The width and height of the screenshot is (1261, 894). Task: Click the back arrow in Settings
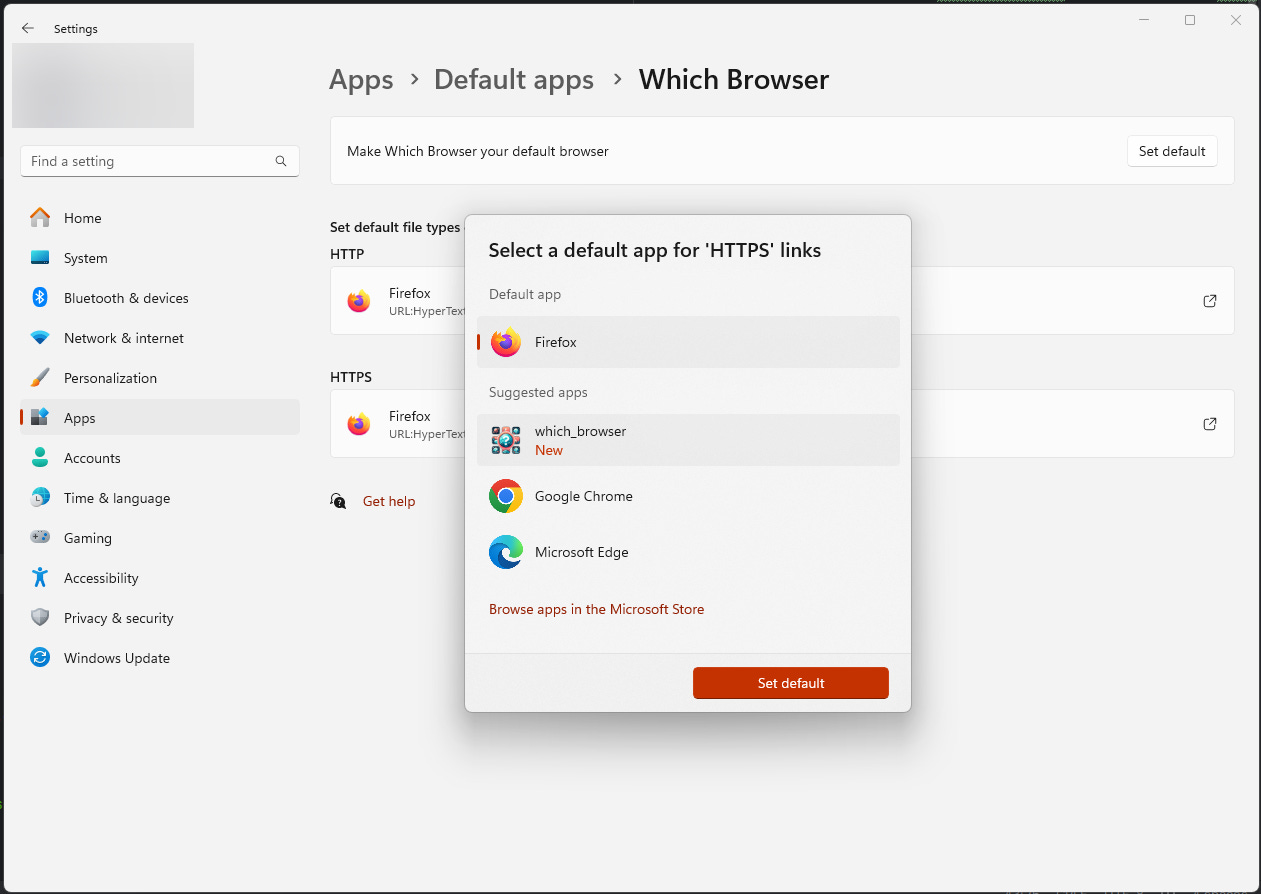pos(28,29)
